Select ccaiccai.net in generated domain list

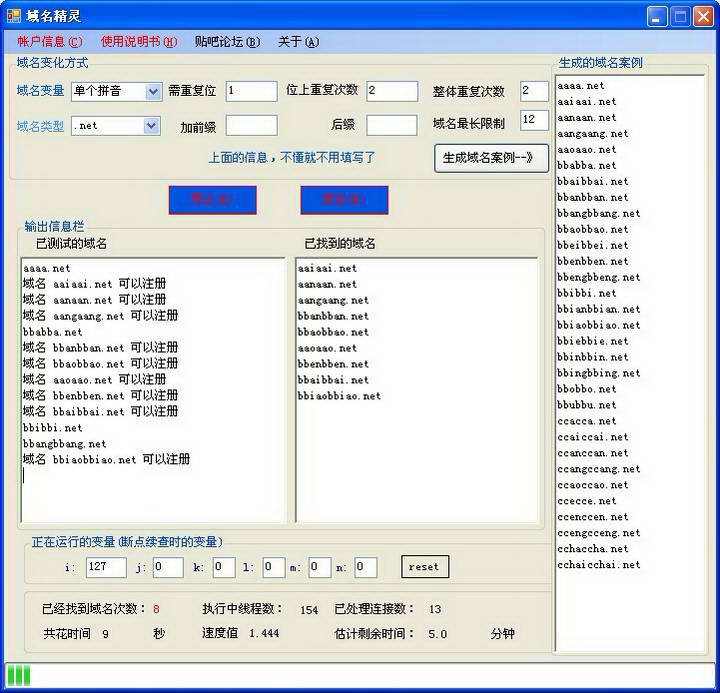(x=592, y=437)
